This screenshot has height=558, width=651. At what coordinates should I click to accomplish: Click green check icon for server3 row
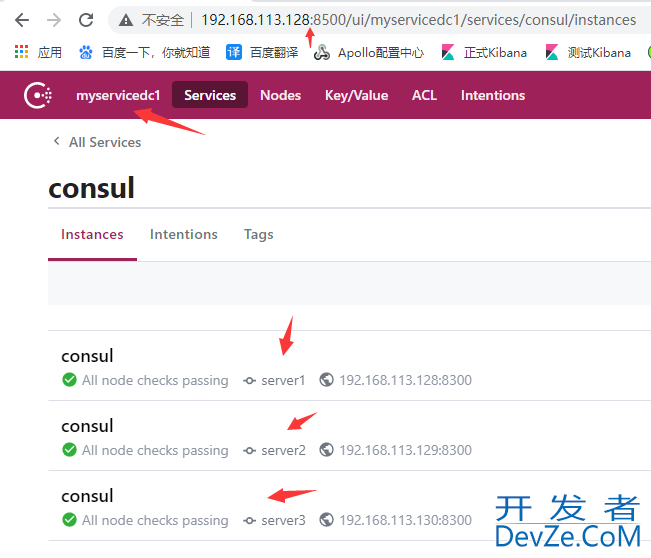tap(69, 519)
